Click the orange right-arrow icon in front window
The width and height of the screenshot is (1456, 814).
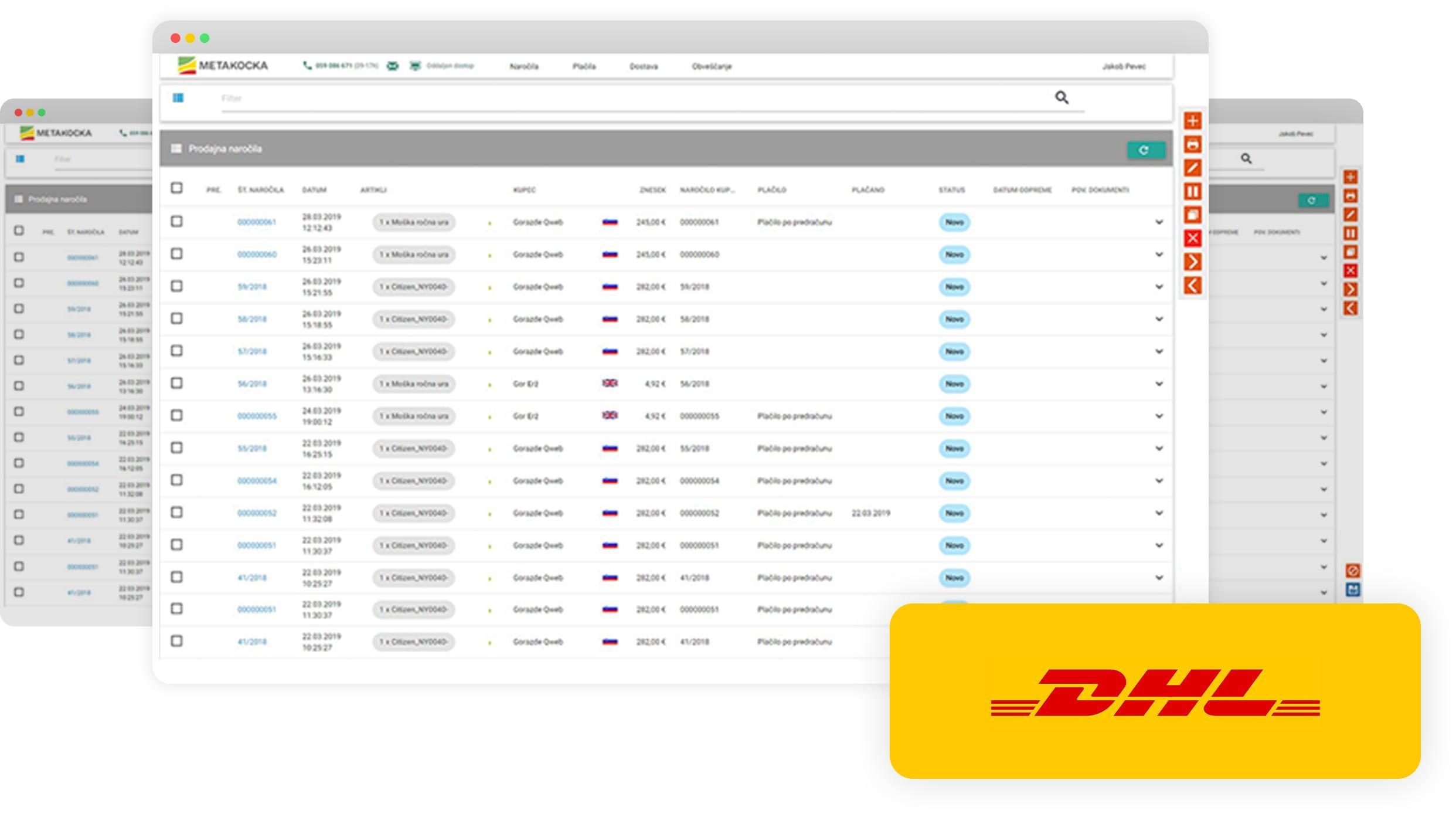tap(1192, 262)
